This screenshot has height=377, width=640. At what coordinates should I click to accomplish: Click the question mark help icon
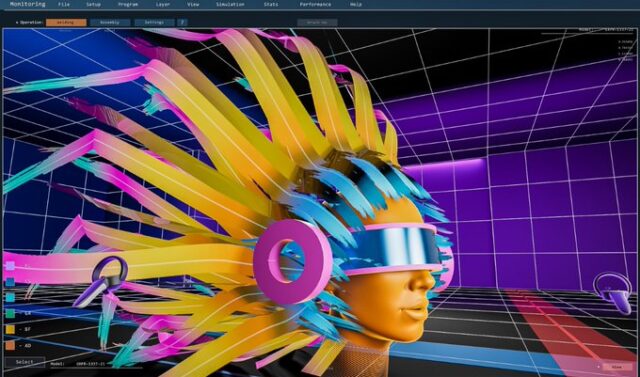tap(182, 22)
